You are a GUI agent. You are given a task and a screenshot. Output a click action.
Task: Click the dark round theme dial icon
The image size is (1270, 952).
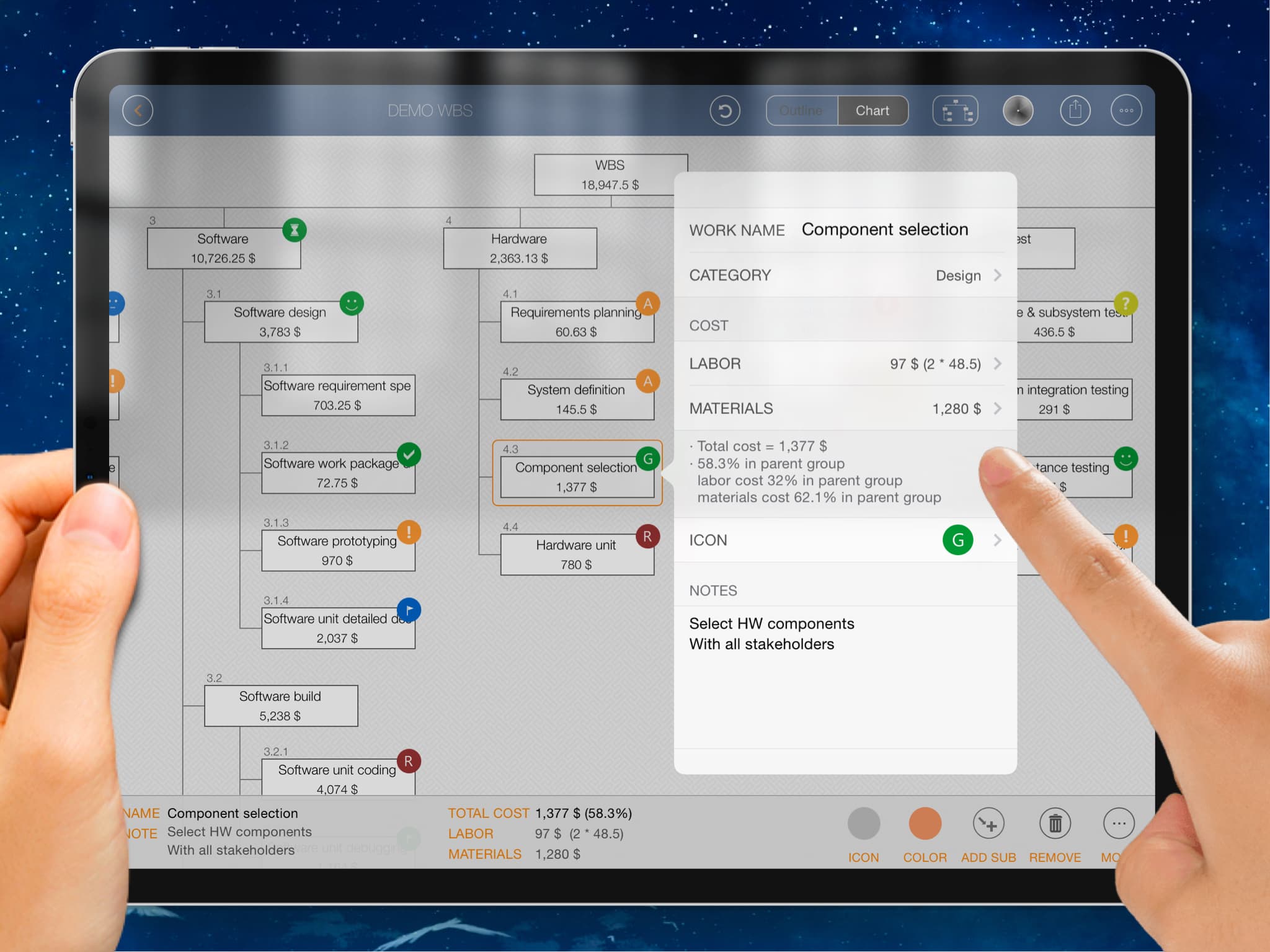point(1018,111)
